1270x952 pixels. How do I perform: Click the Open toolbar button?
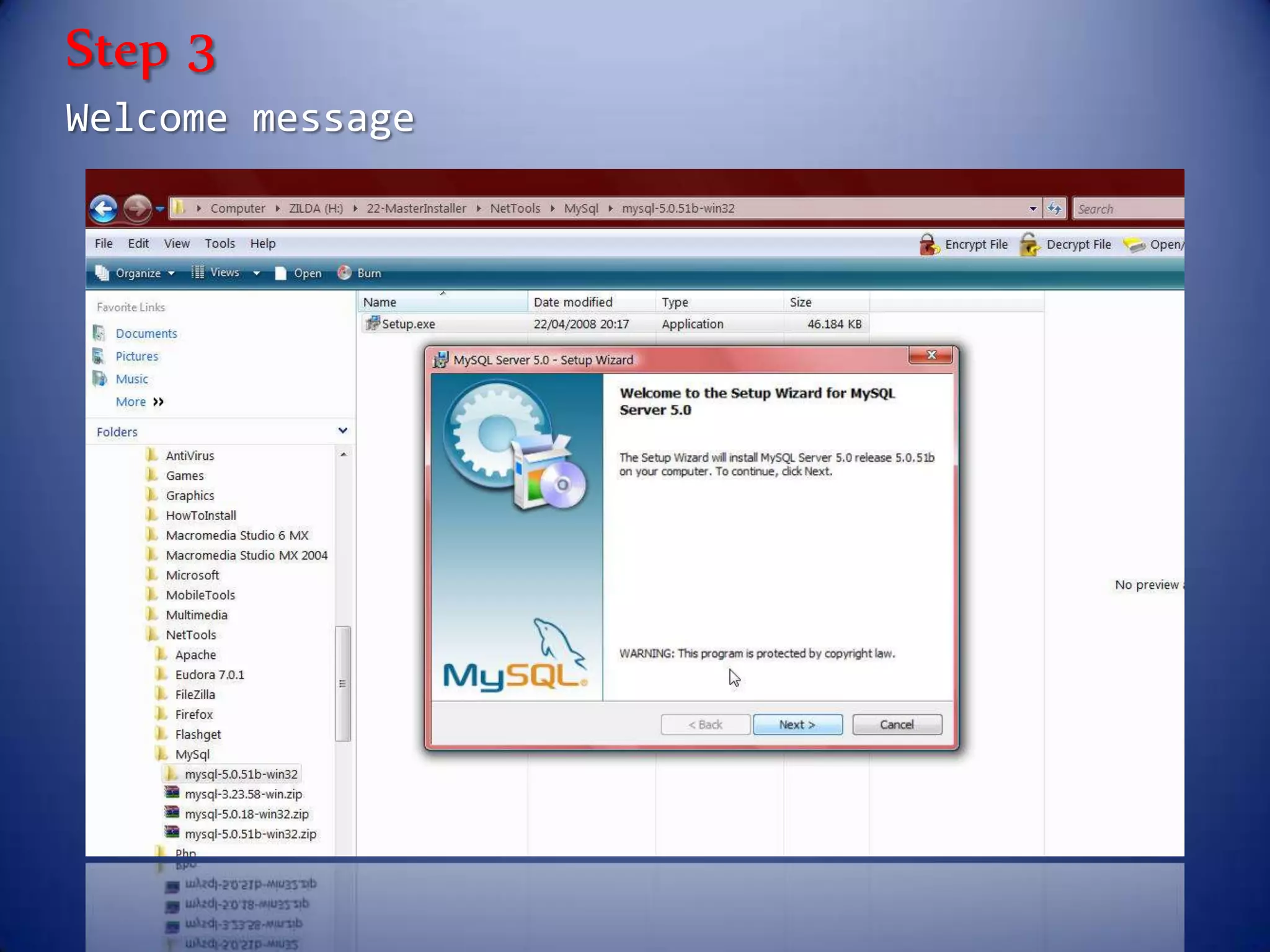[298, 273]
